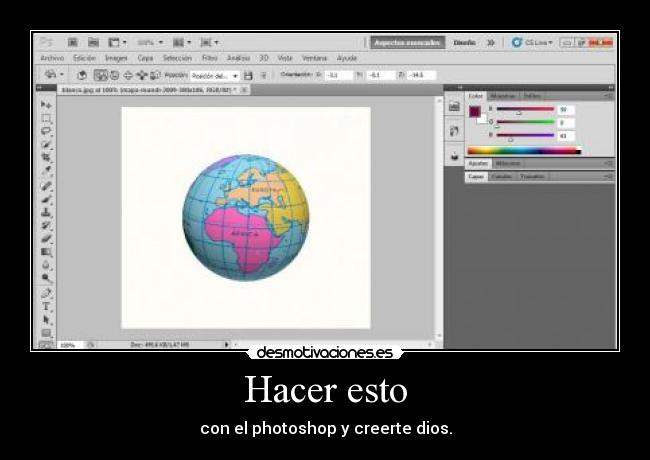650x460 pixels.
Task: Click the 3D scale object mode icon
Action: [155, 75]
